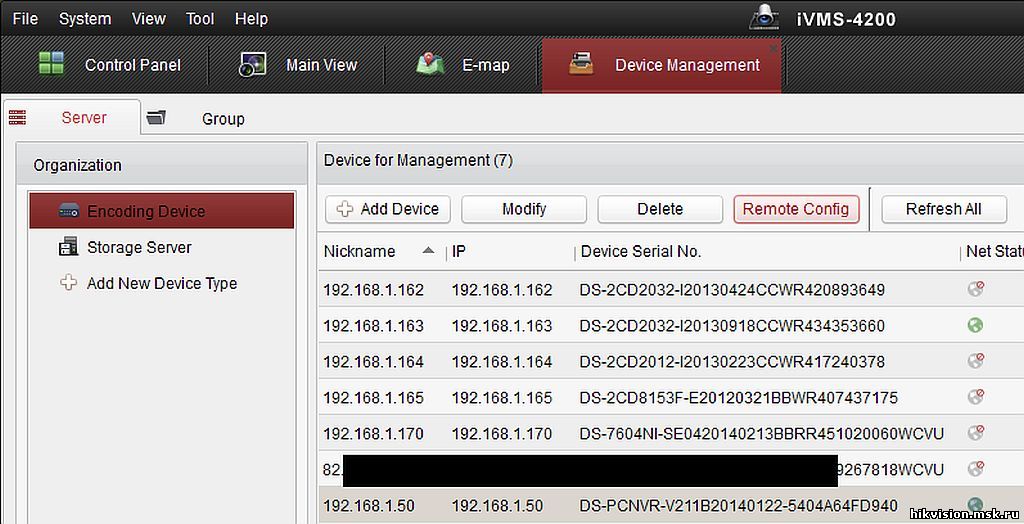Click serial DS-2CD2012-I20130223CCWR417240378

point(732,362)
